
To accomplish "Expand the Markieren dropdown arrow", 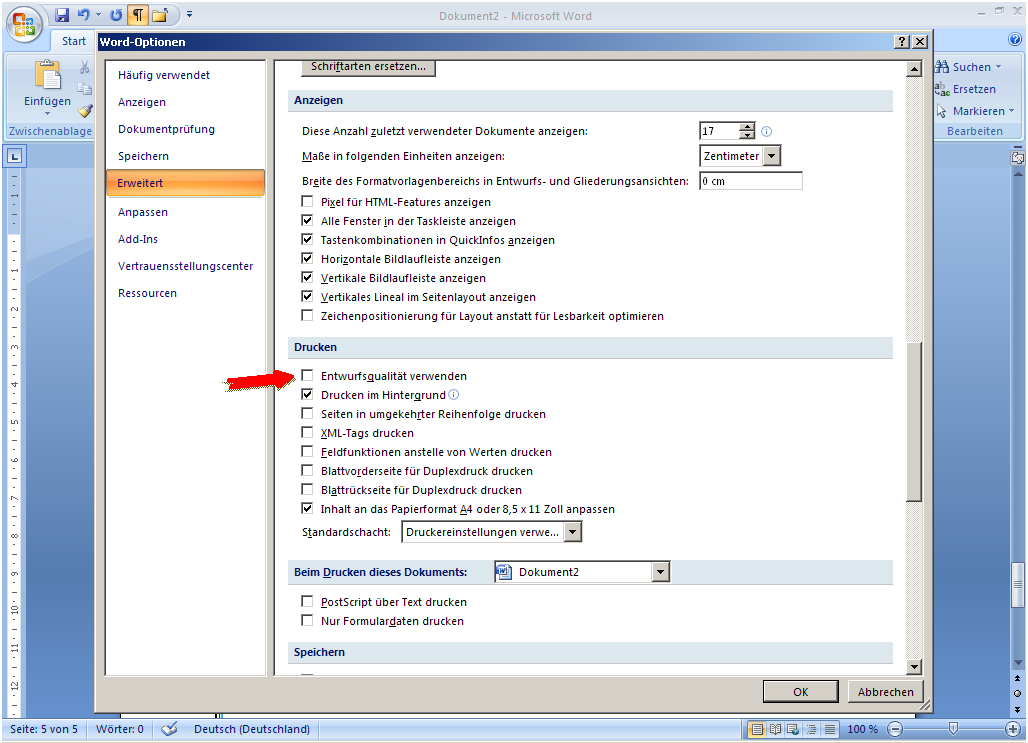I will point(1011,111).
